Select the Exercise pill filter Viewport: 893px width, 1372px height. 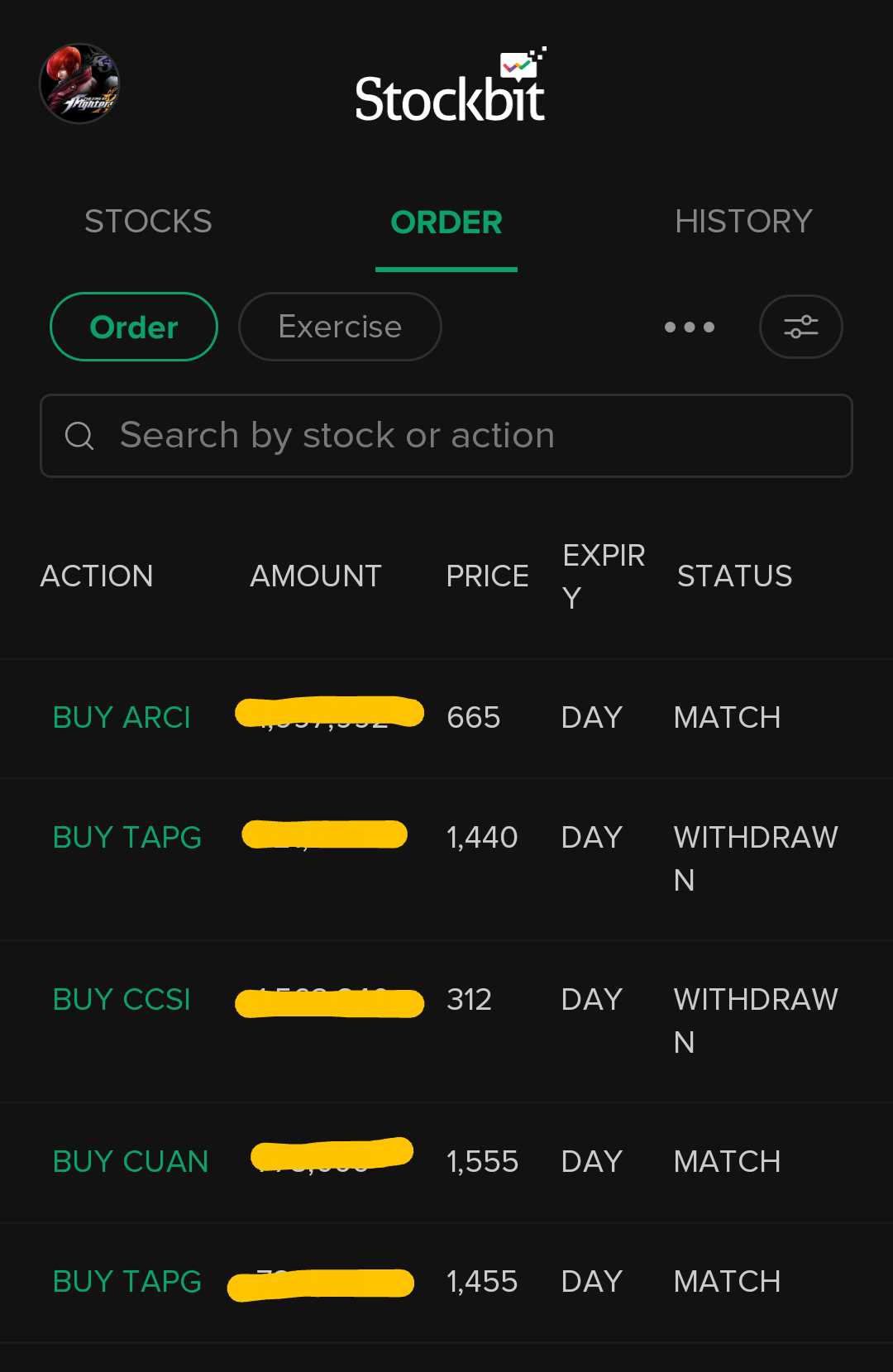(340, 327)
